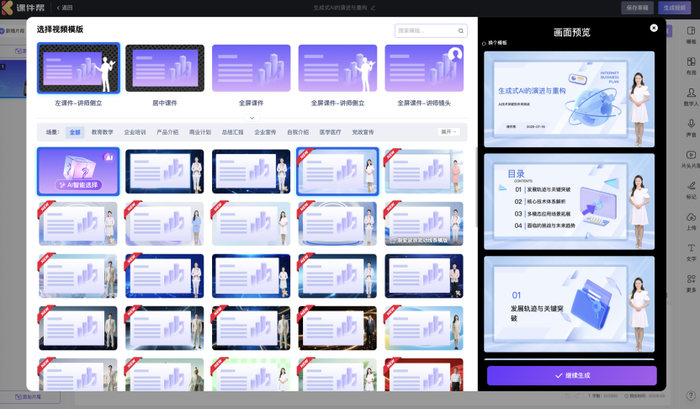Expand the scene categories with 展开 dropdown

[x=449, y=131]
